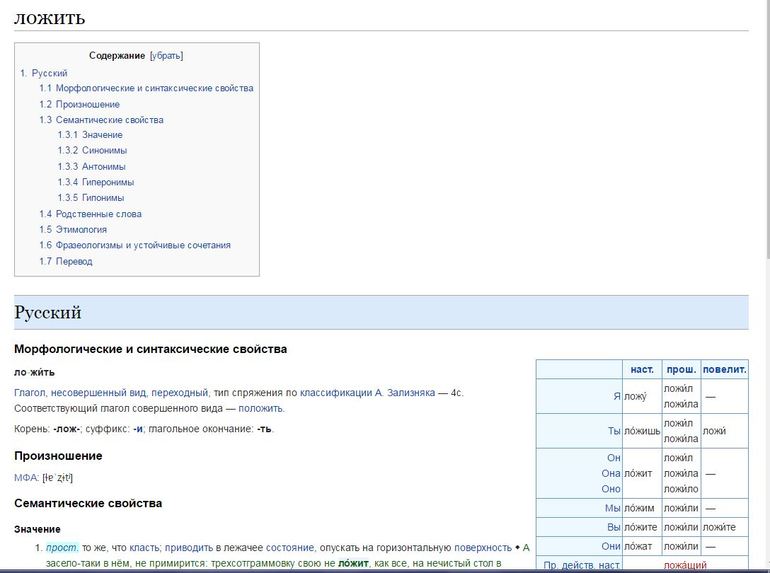Go to 'Произношение' in table of contents

(x=87, y=104)
